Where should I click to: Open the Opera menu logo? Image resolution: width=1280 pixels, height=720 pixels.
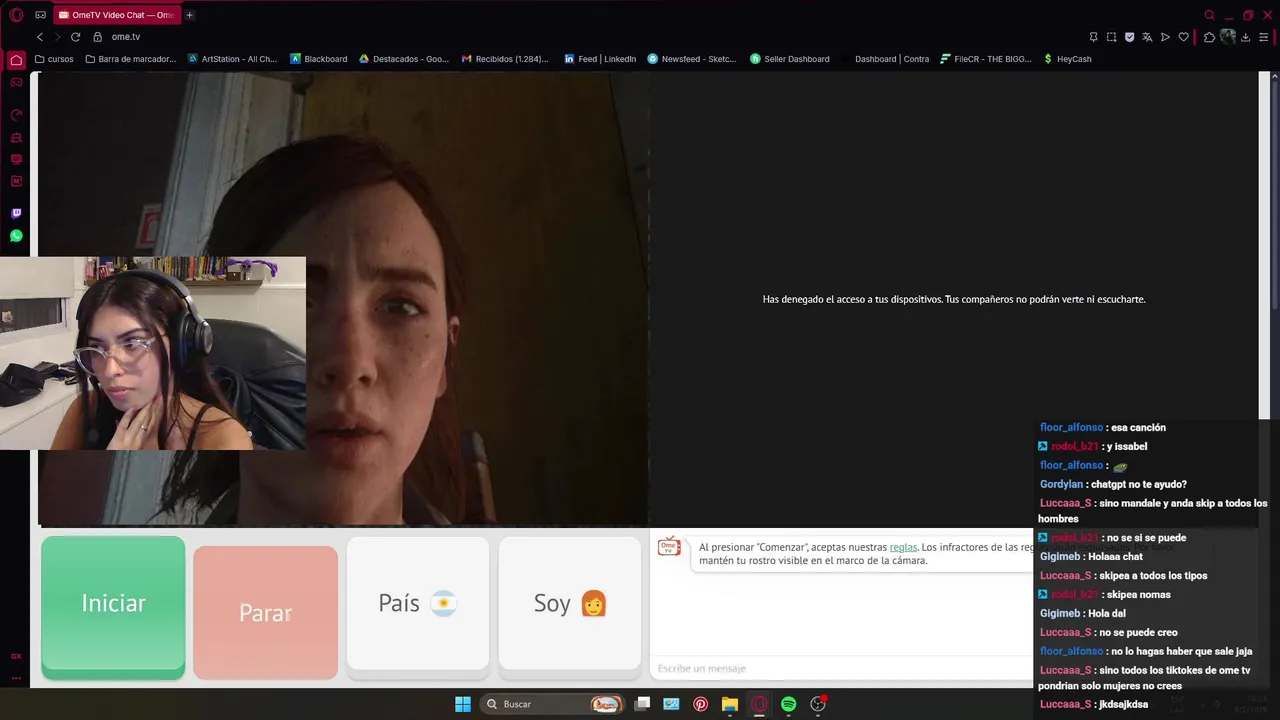16,15
